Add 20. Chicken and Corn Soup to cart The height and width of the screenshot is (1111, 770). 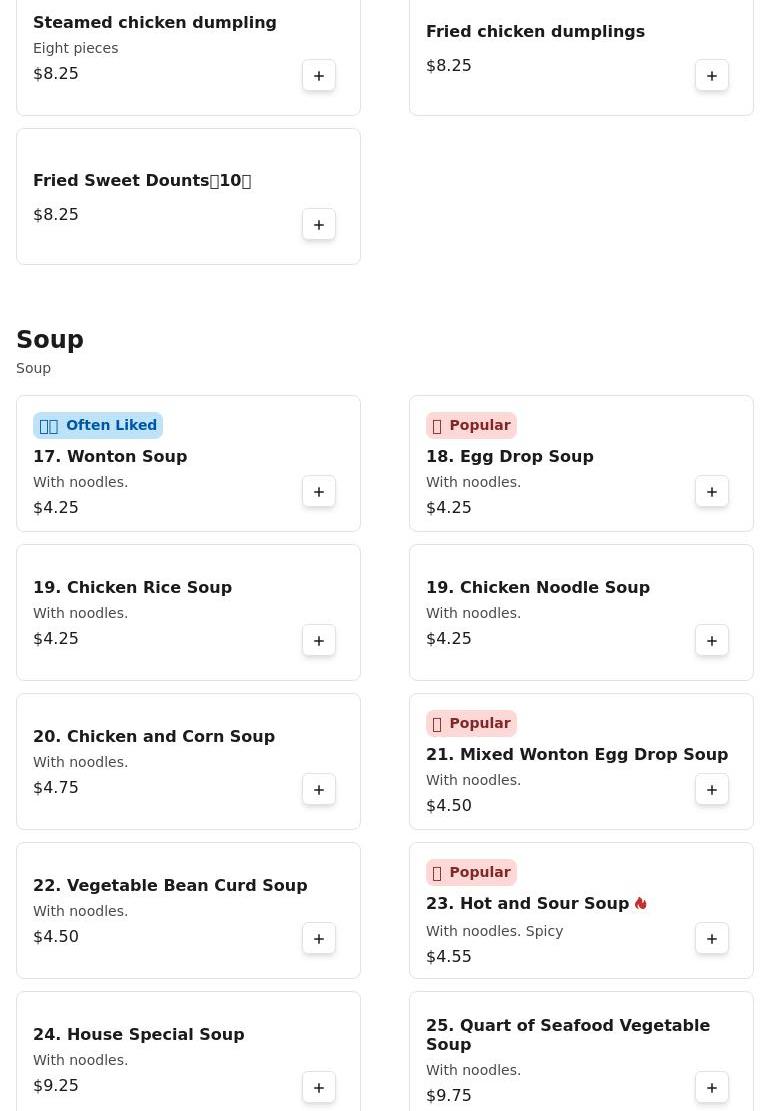(319, 789)
